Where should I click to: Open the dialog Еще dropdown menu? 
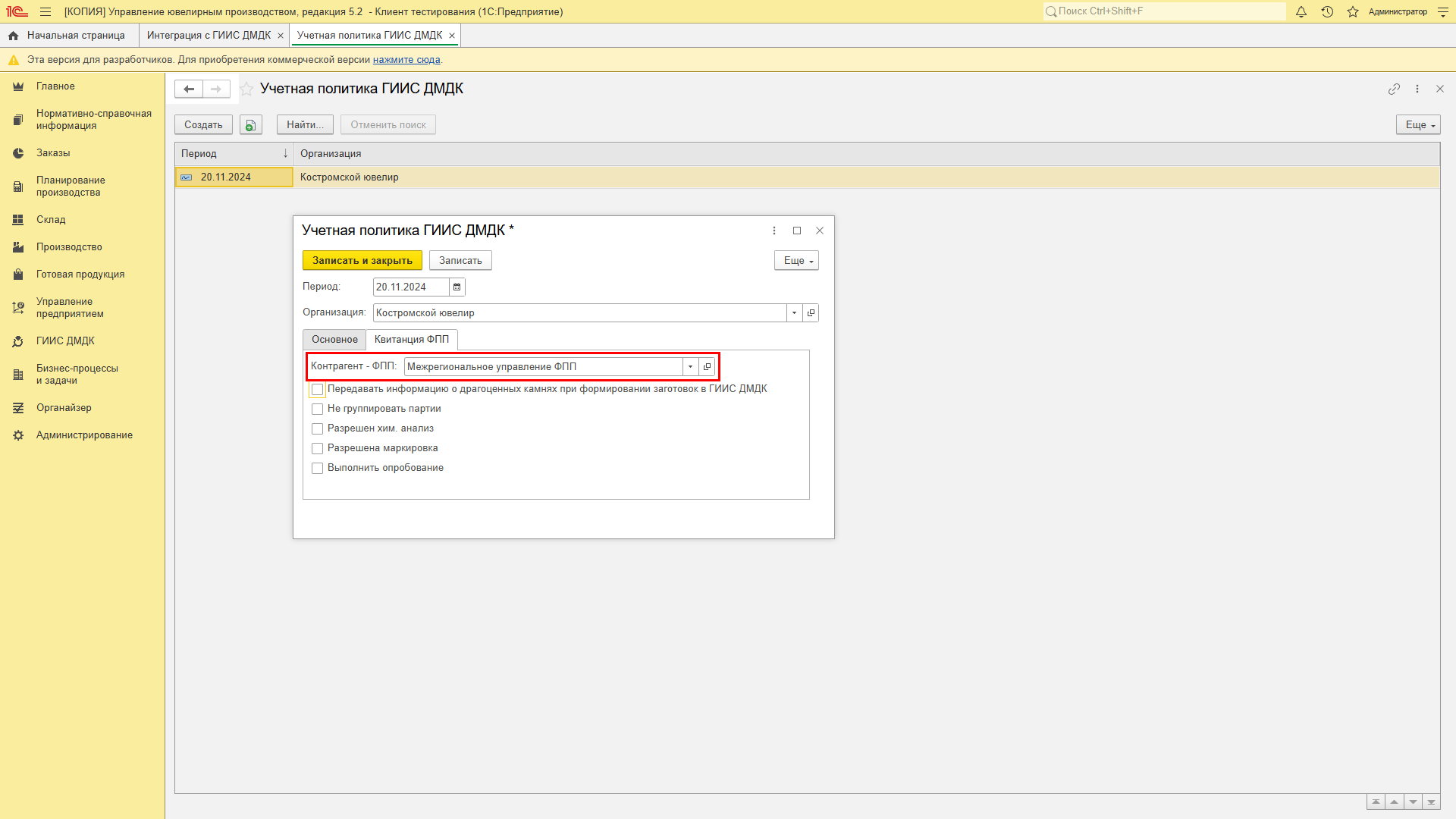click(x=796, y=260)
